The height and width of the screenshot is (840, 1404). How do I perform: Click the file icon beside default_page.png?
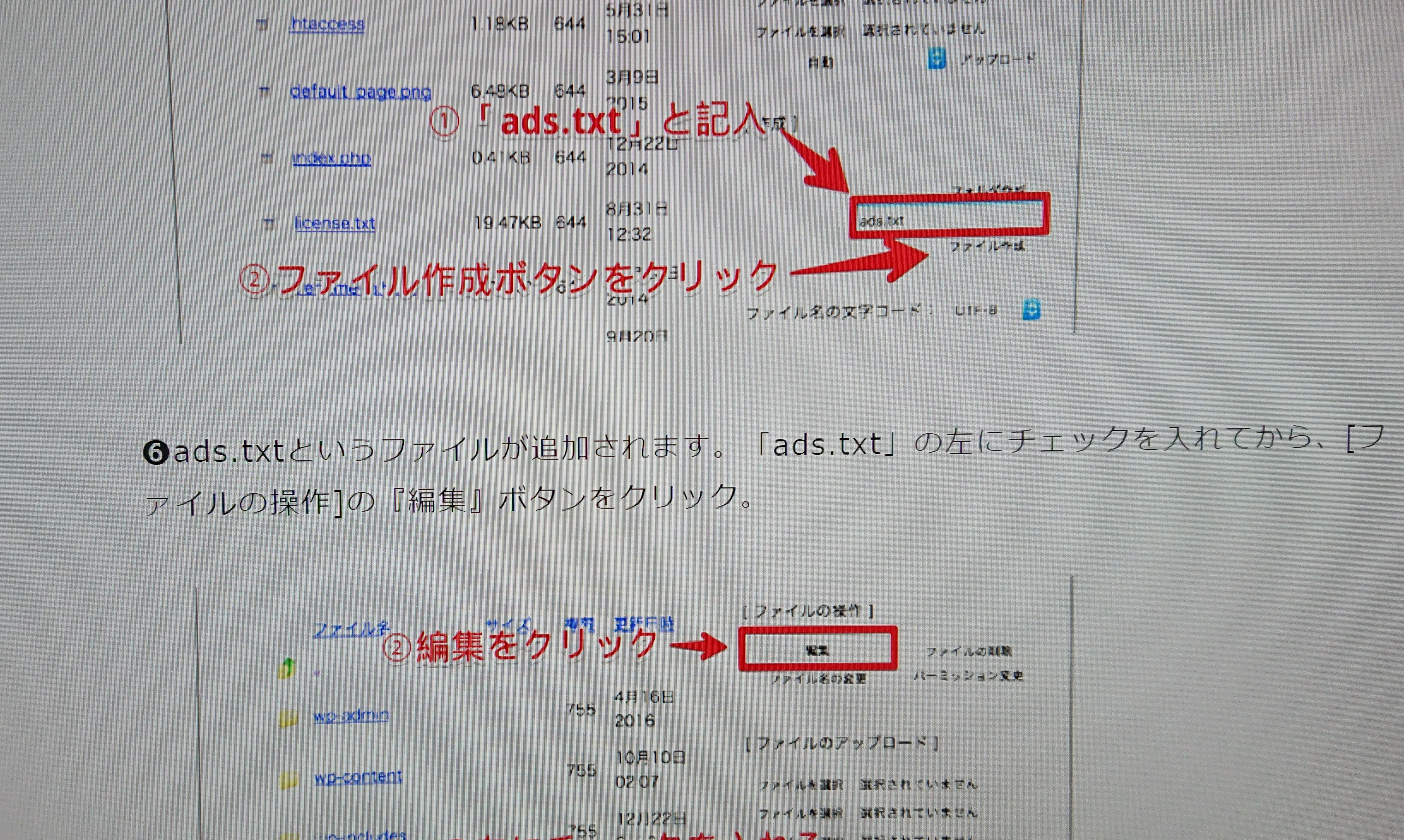click(x=264, y=92)
